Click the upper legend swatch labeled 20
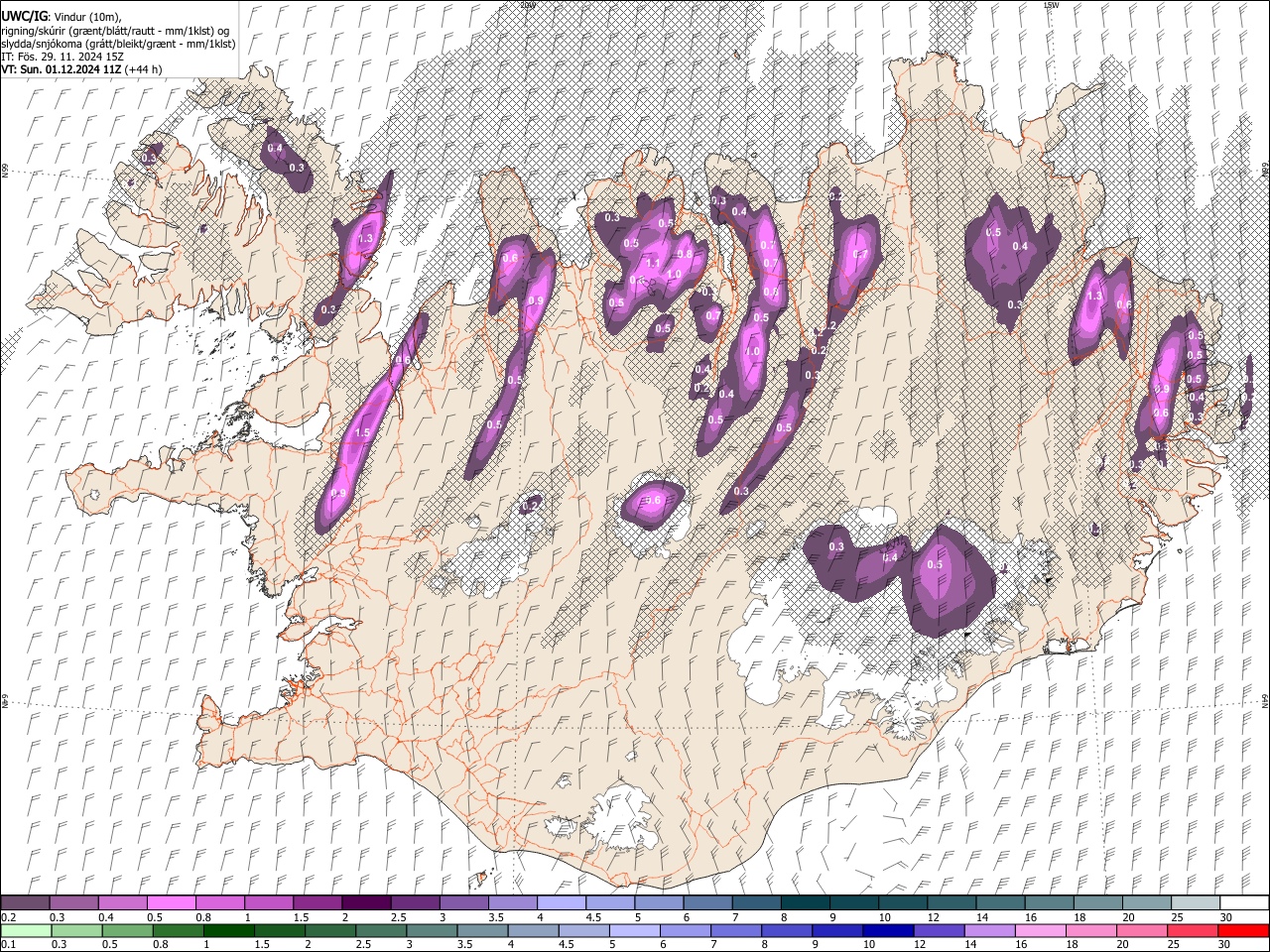 coord(1146,903)
